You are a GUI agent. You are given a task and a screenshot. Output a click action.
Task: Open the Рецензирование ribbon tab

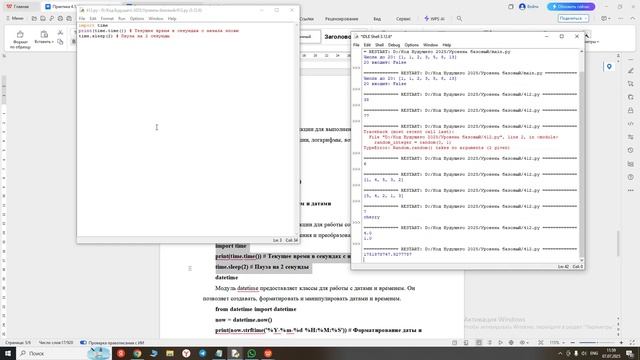[x=341, y=19]
